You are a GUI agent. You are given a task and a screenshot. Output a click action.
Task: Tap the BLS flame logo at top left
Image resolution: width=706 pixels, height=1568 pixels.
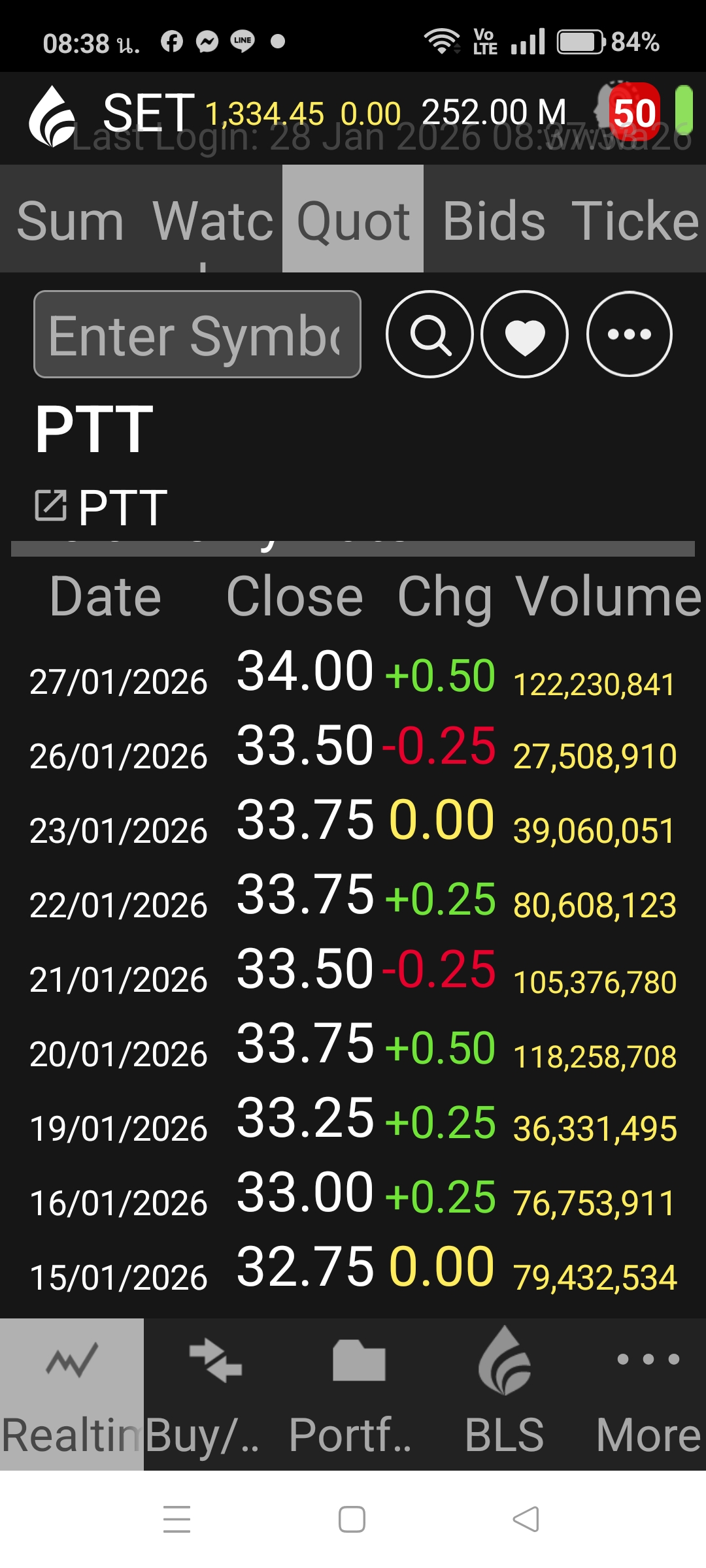click(x=52, y=118)
